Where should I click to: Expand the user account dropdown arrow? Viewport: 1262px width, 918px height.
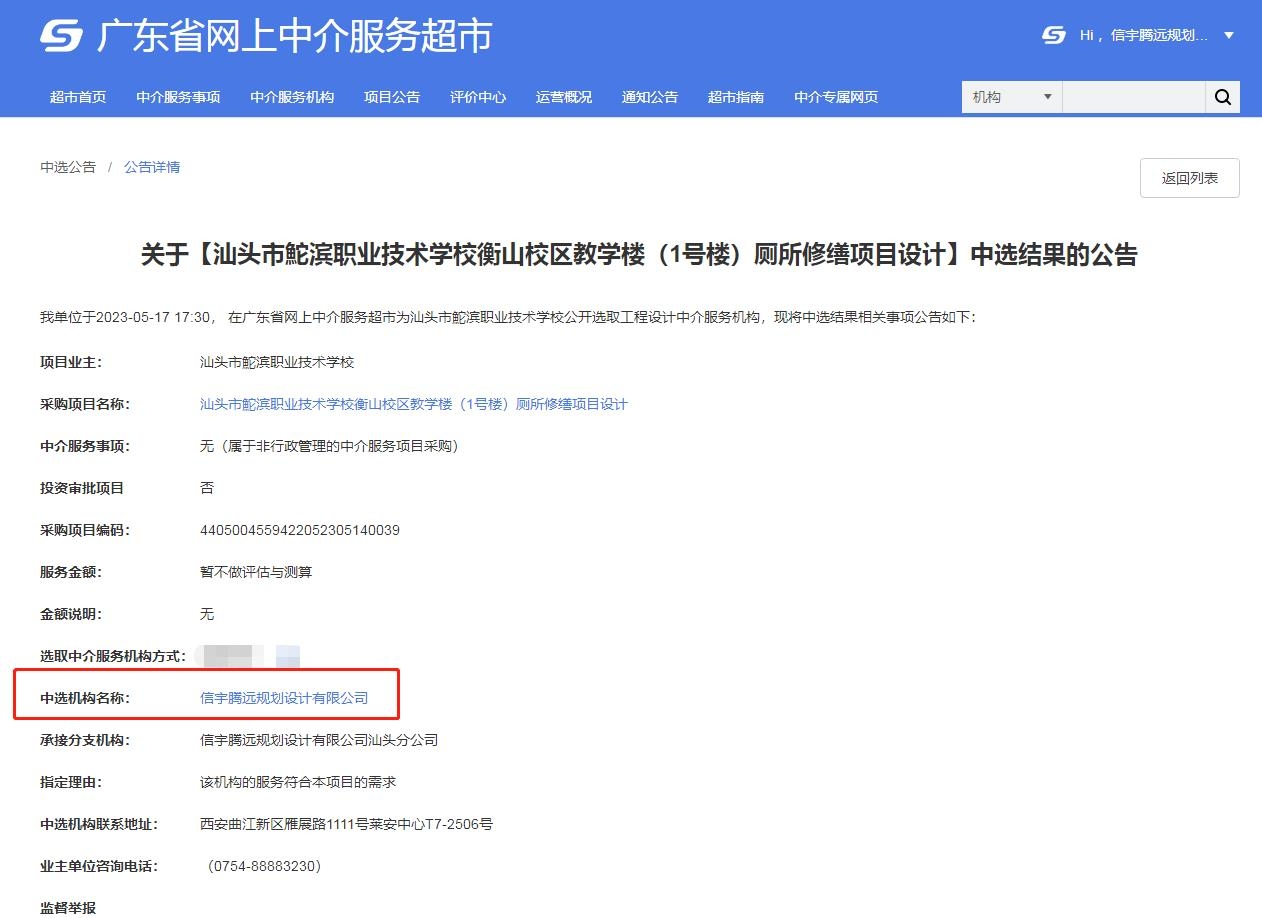click(x=1229, y=35)
